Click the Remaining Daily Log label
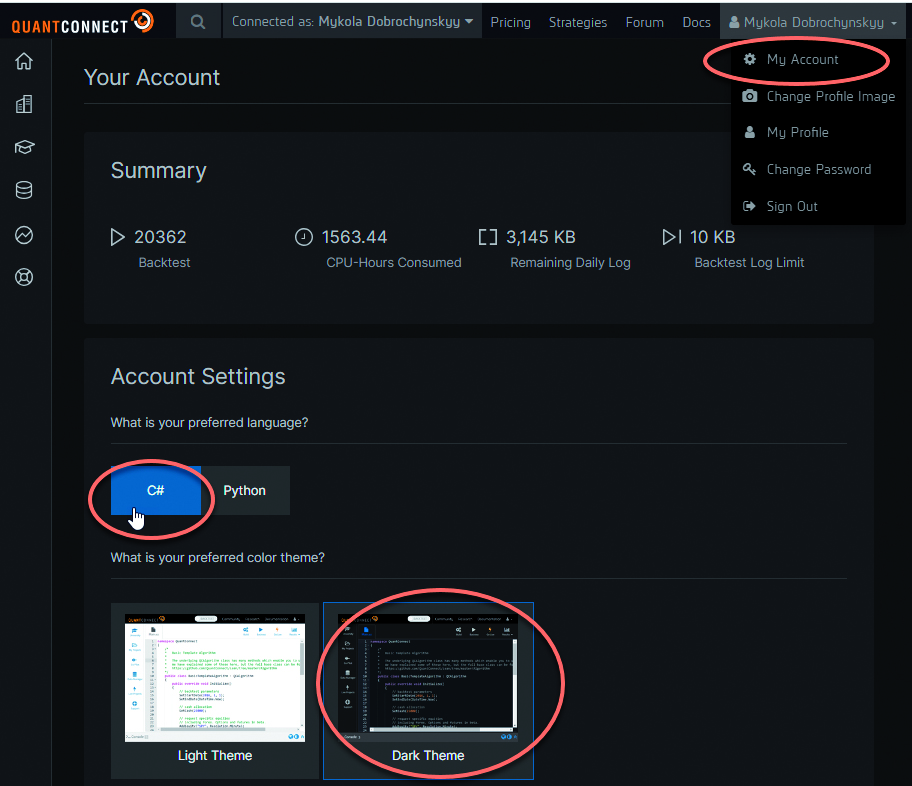The width and height of the screenshot is (912, 786). pyautogui.click(x=570, y=262)
